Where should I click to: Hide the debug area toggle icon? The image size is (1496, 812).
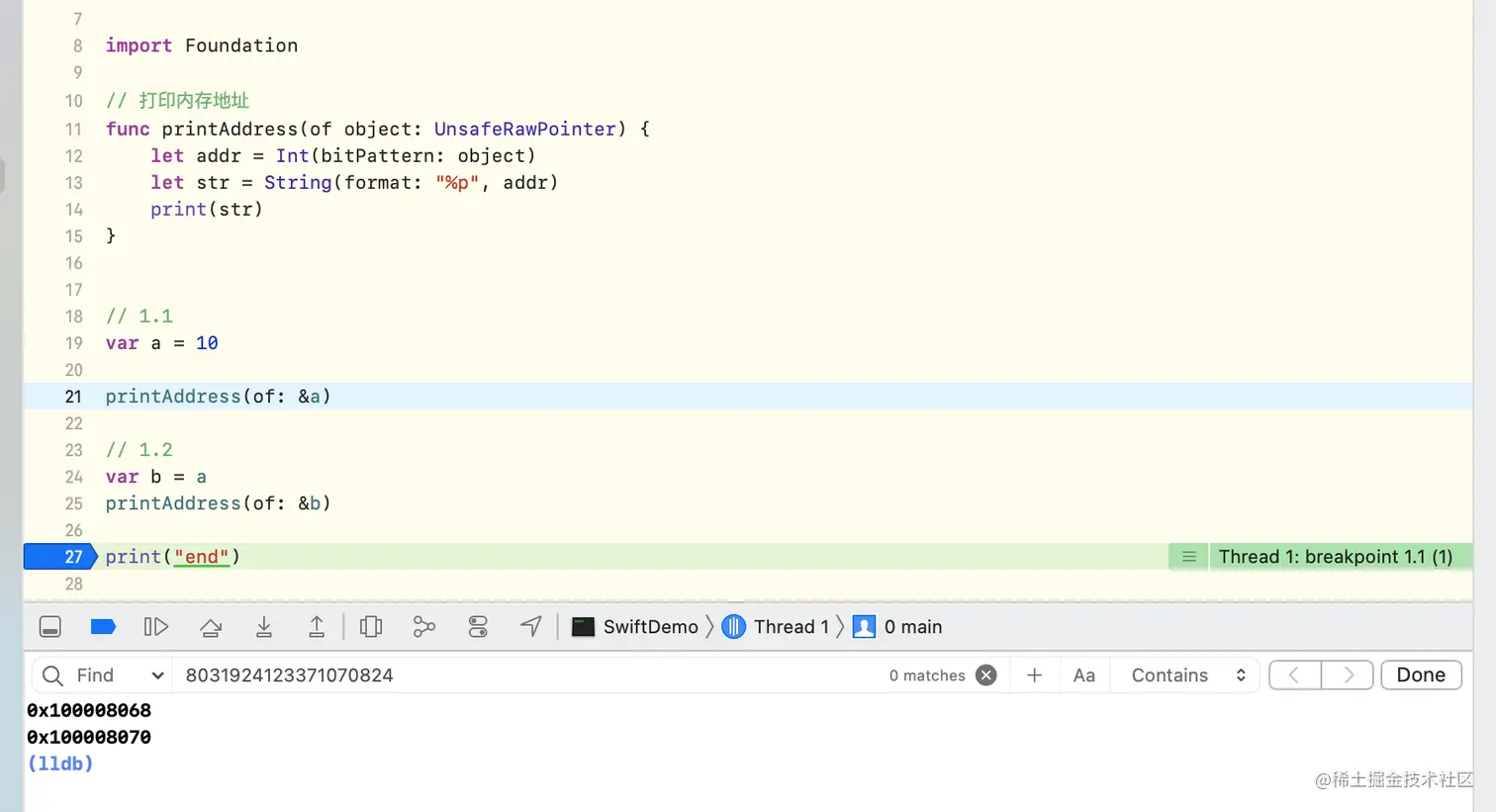point(50,627)
